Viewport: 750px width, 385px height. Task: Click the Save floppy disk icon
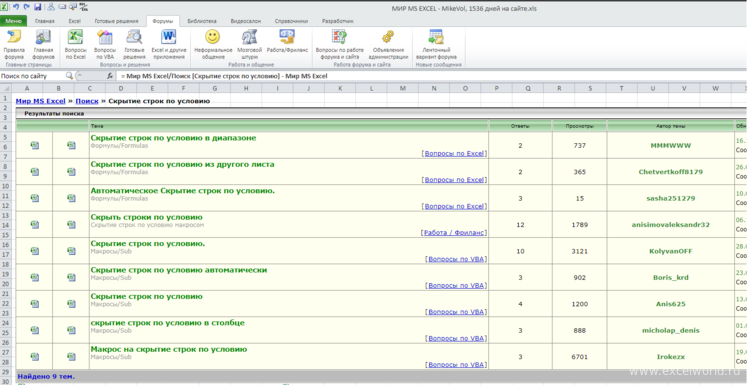37,7
